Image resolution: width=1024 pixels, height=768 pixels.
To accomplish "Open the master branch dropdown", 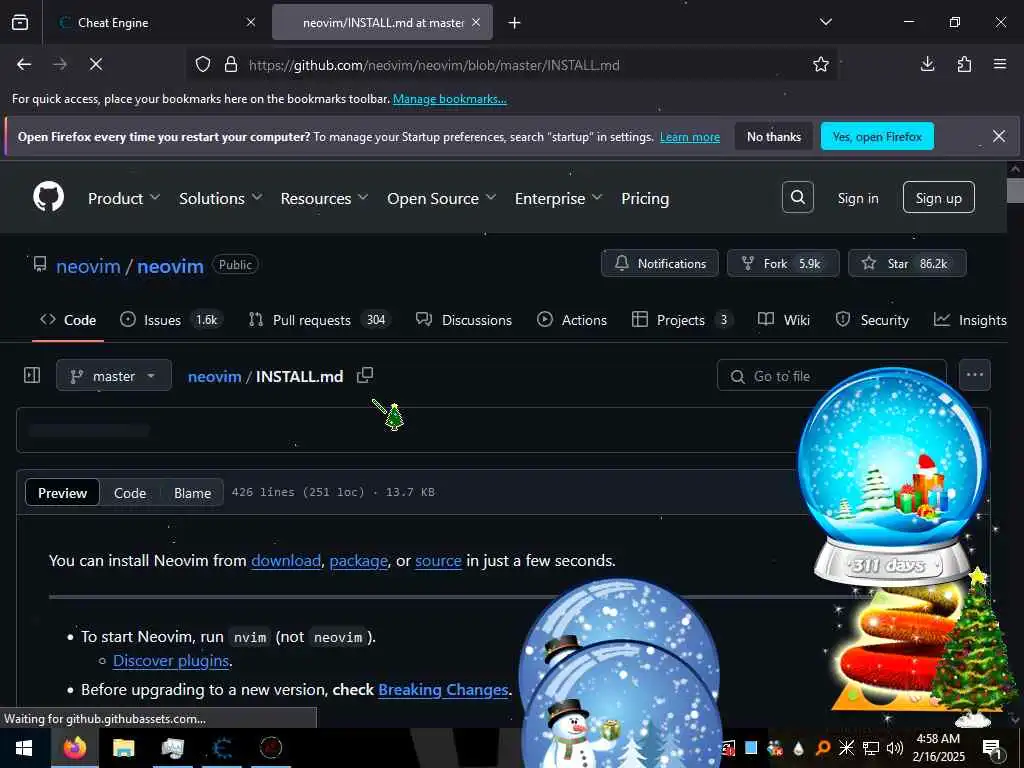I will (x=114, y=376).
